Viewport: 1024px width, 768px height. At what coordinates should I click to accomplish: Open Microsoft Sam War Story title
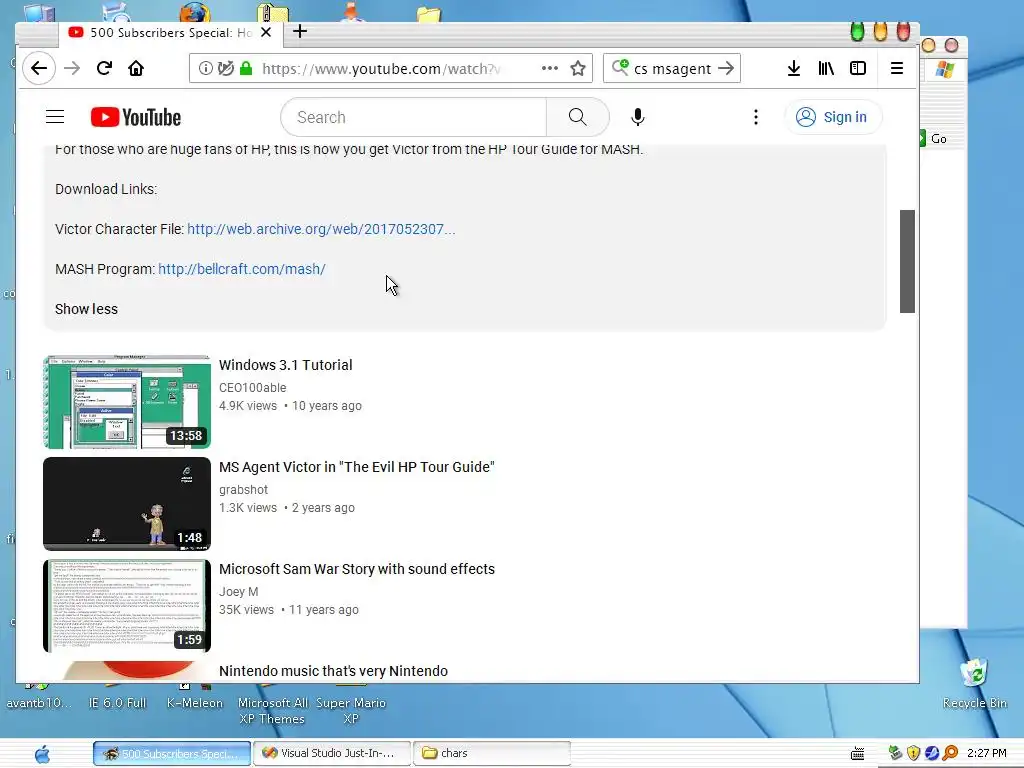click(x=357, y=569)
